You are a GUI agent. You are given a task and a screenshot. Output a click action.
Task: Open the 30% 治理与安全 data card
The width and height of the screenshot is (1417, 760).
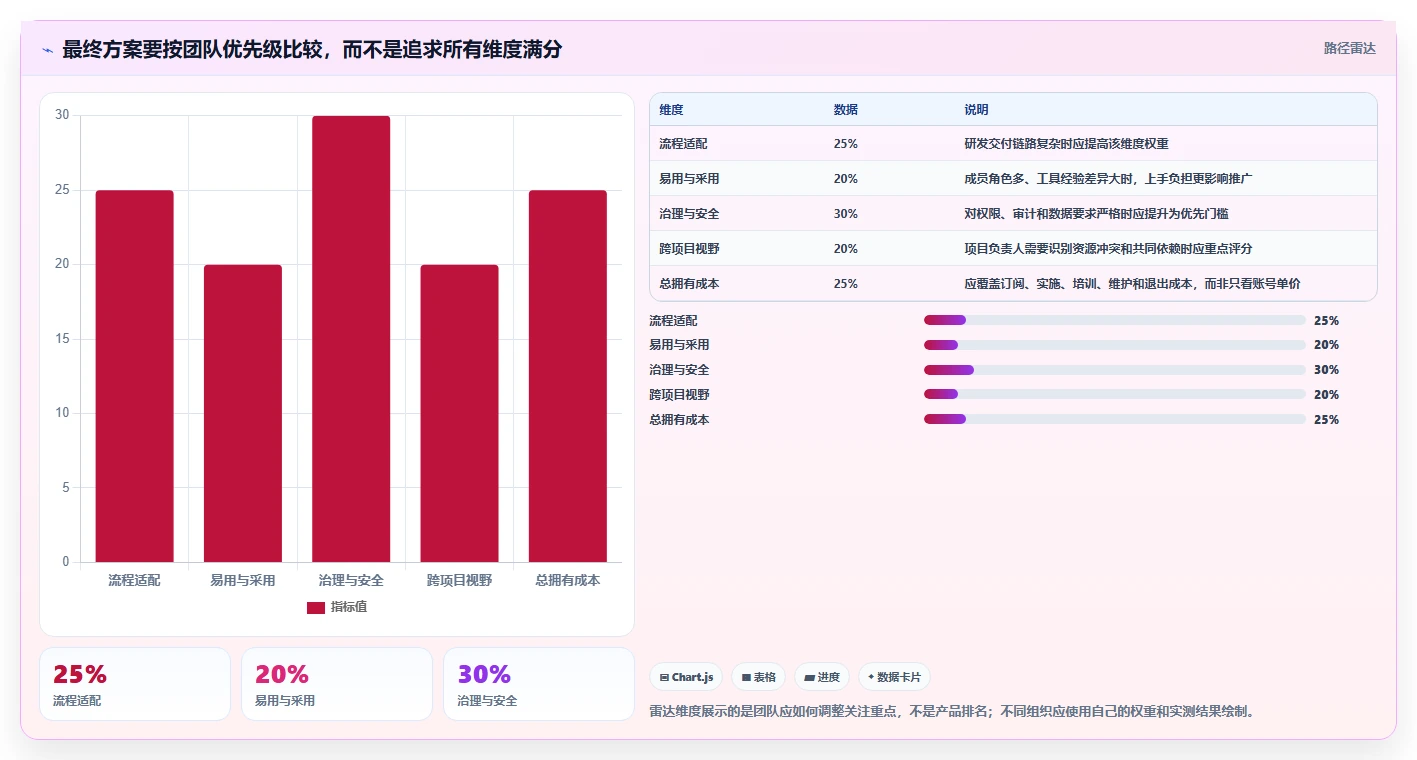539,684
